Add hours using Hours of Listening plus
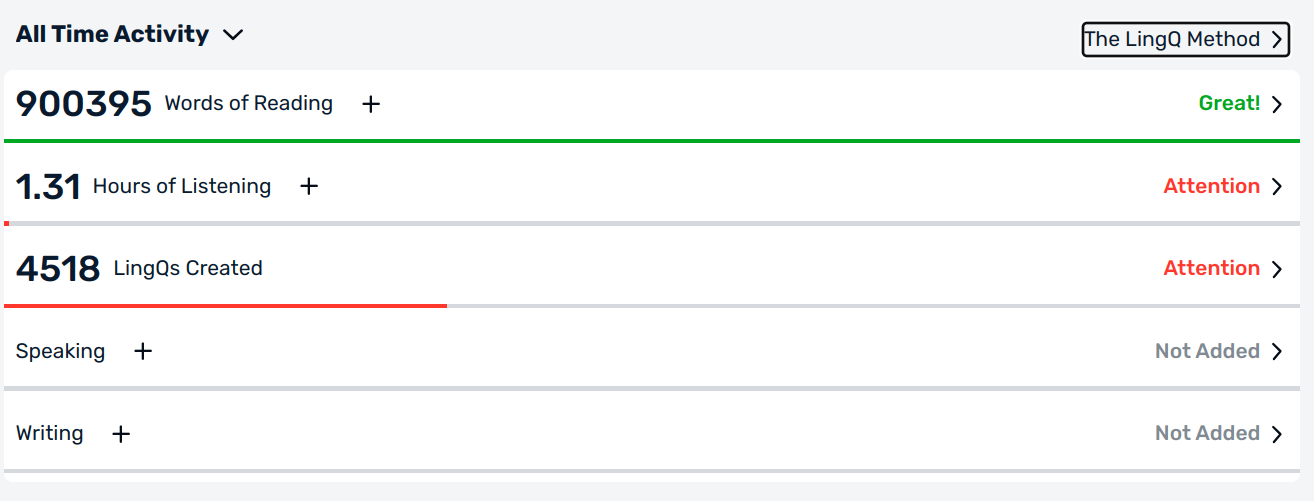This screenshot has width=1314, height=501. (309, 186)
